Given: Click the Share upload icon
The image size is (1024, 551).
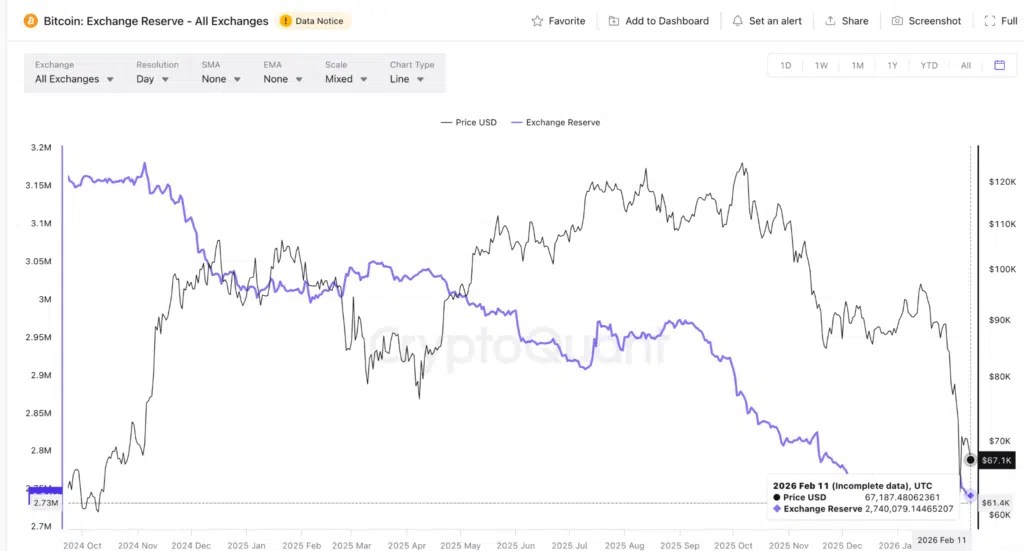Looking at the screenshot, I should tap(830, 21).
